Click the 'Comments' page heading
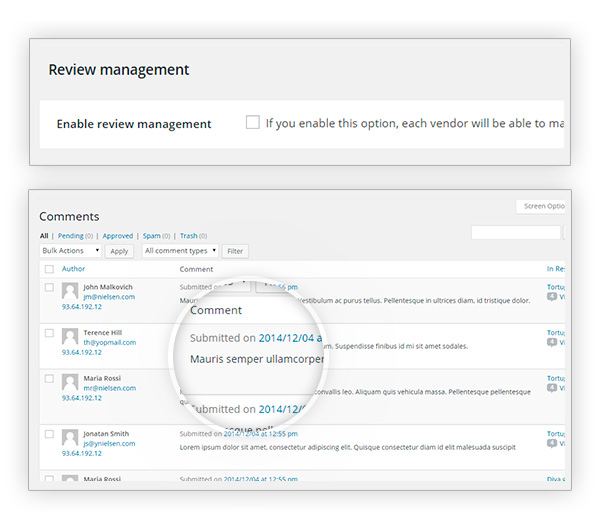Viewport: 600px width, 526px height. (x=69, y=217)
